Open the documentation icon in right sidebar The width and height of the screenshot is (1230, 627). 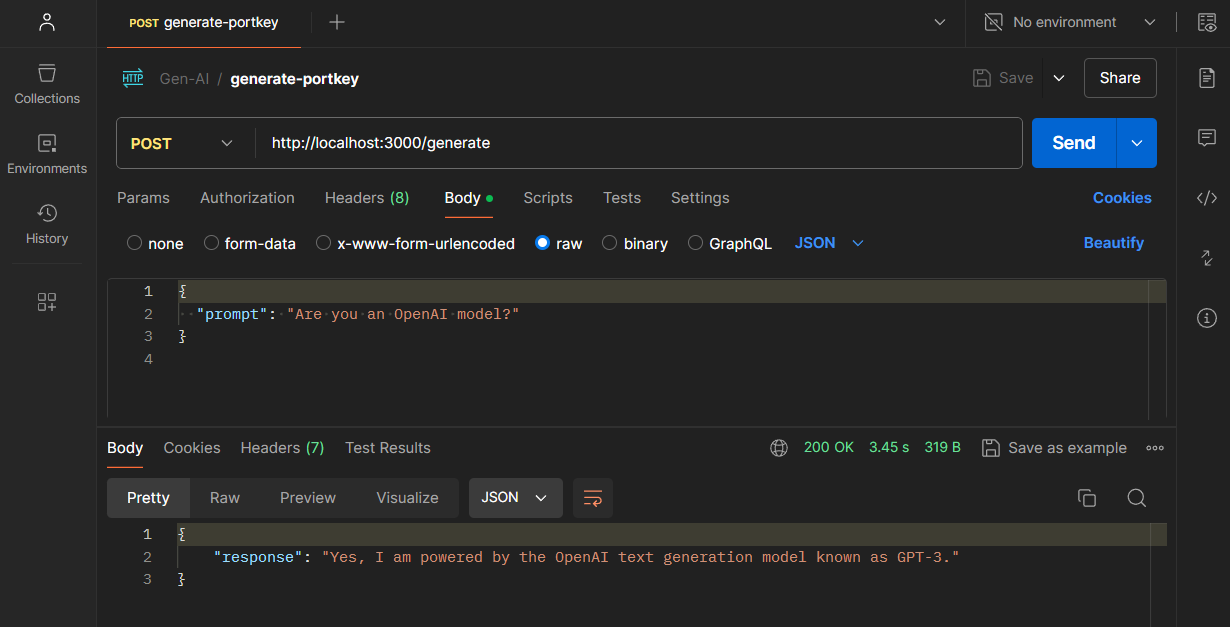(x=1207, y=78)
